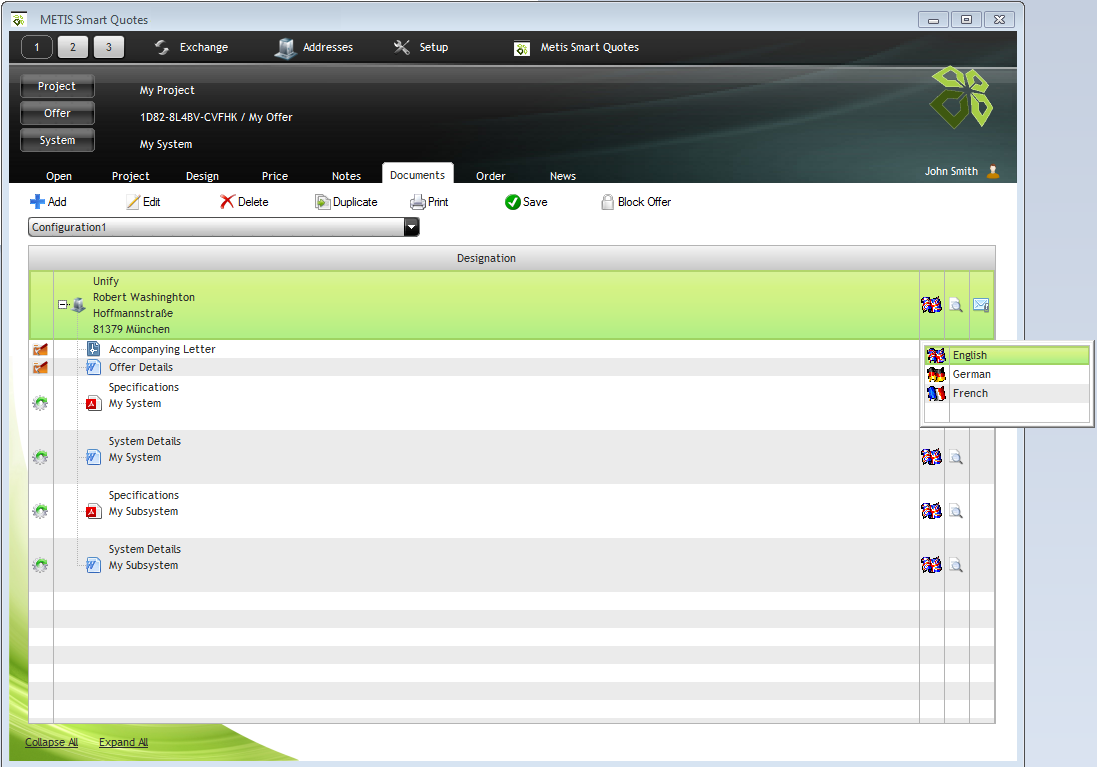The width and height of the screenshot is (1097, 767).
Task: Select the Offer Details document
Action: 141,367
